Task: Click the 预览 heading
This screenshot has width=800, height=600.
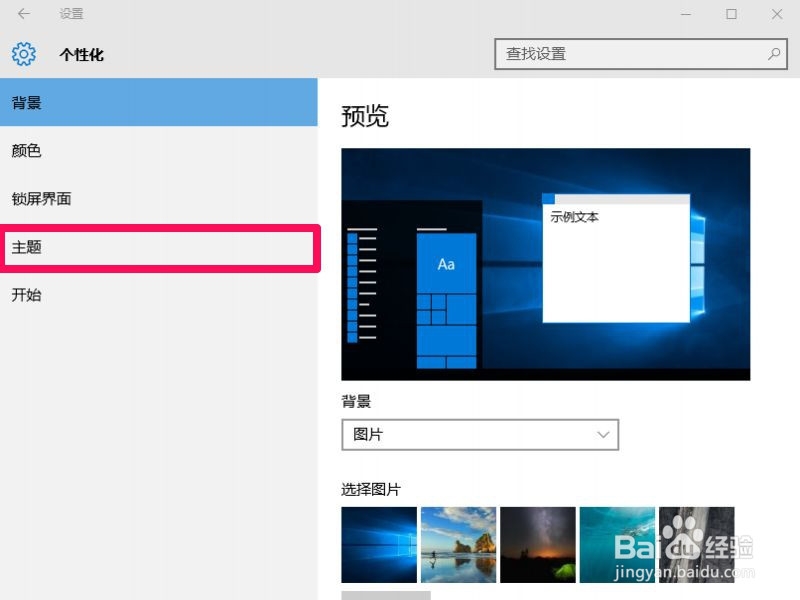Action: [x=365, y=116]
